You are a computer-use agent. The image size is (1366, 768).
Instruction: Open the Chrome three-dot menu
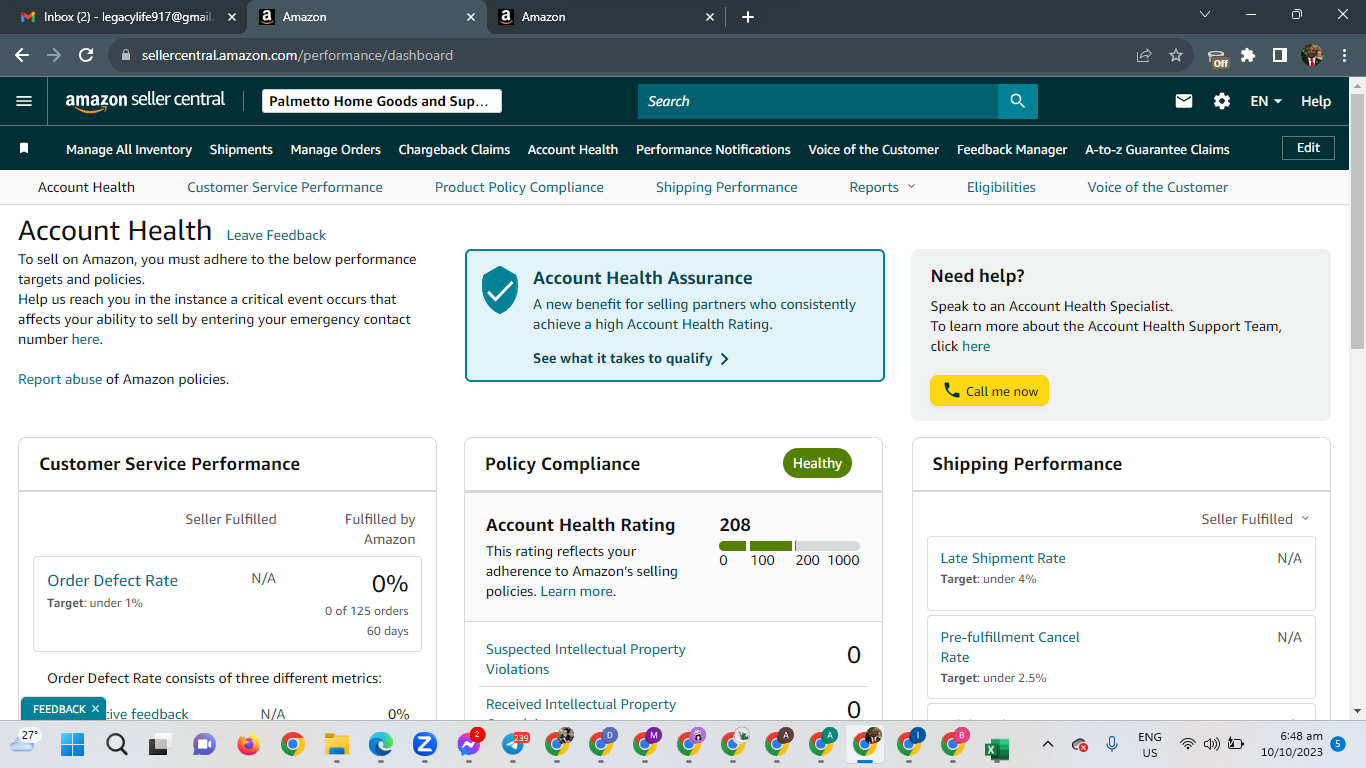click(1343, 55)
